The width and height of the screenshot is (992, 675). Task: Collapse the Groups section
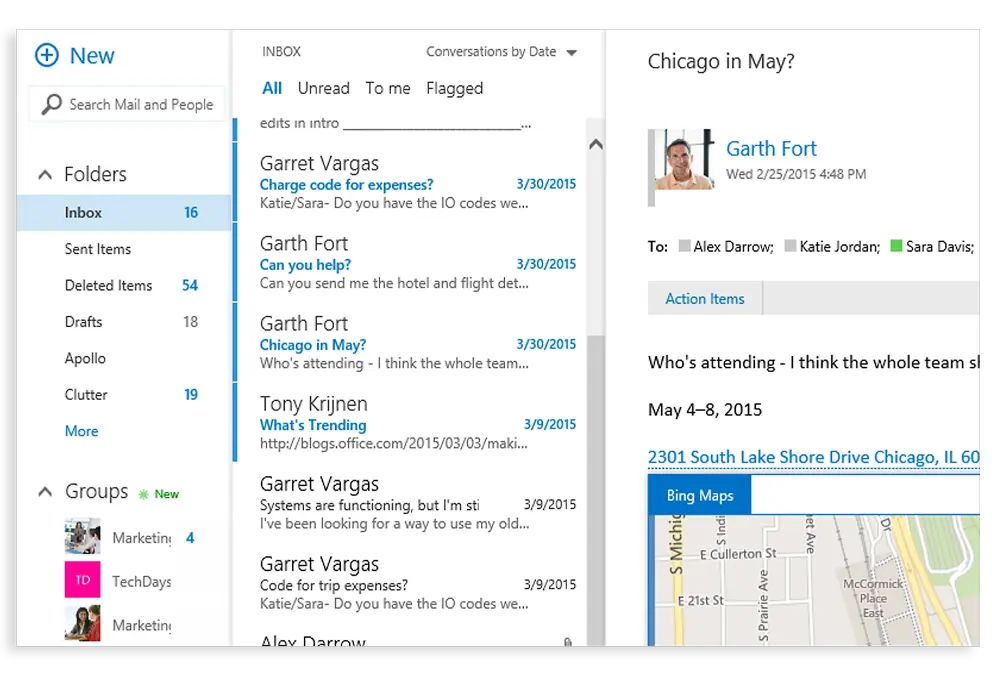click(45, 491)
